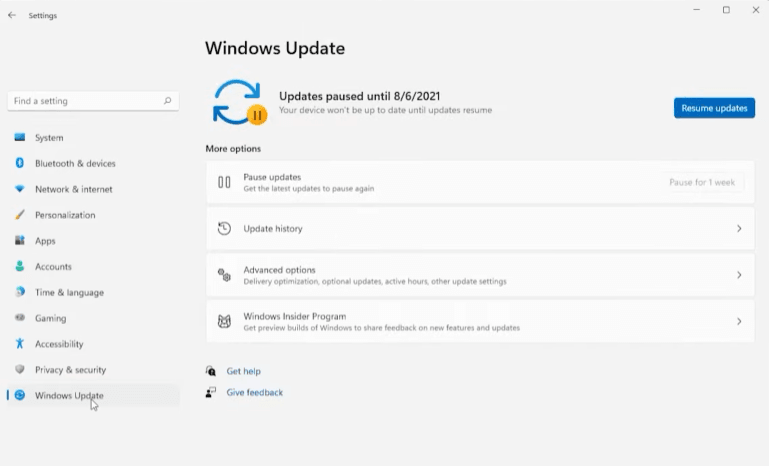This screenshot has height=466, width=769.
Task: Select the Apps category
Action: coord(93,240)
